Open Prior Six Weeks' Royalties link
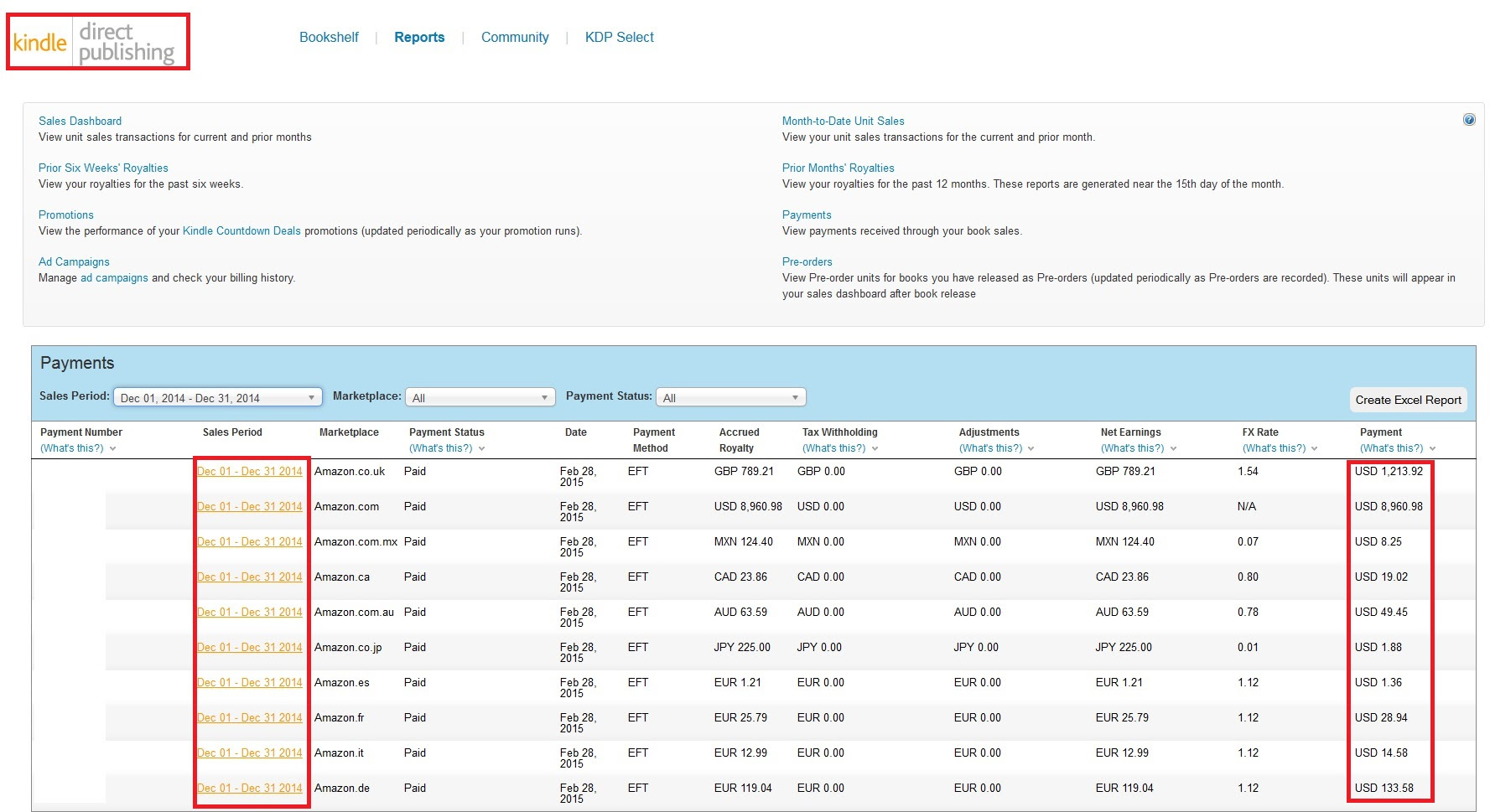This screenshot has height=812, width=1490. (x=103, y=168)
